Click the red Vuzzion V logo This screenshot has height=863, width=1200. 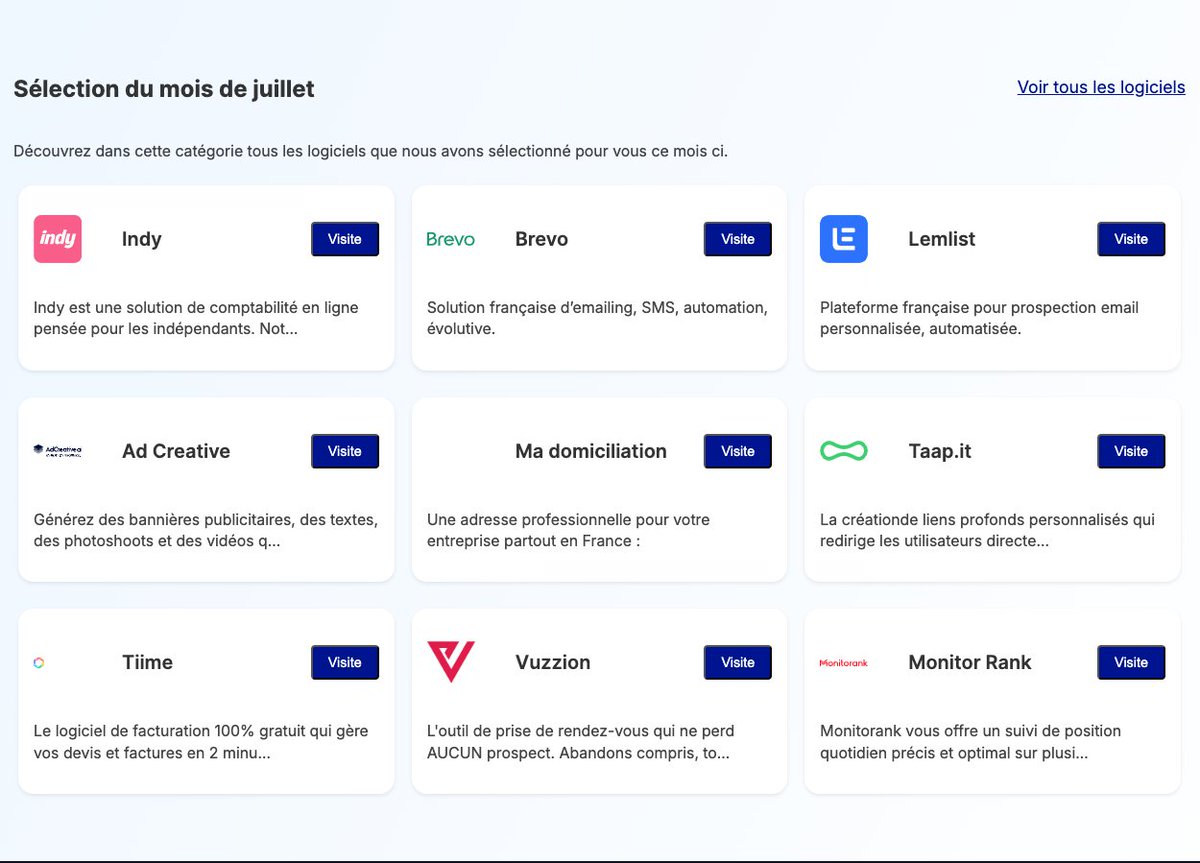pos(451,662)
